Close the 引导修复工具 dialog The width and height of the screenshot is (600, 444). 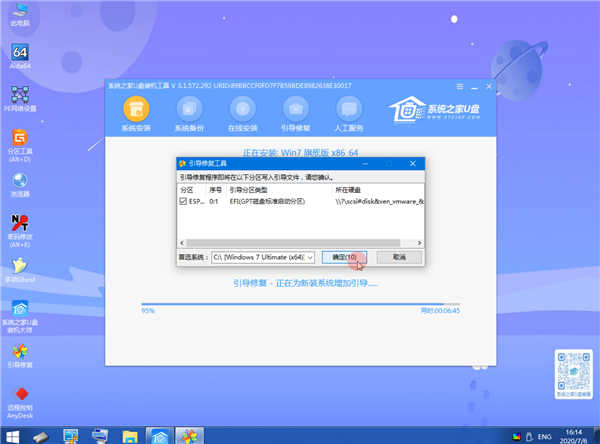pos(413,163)
